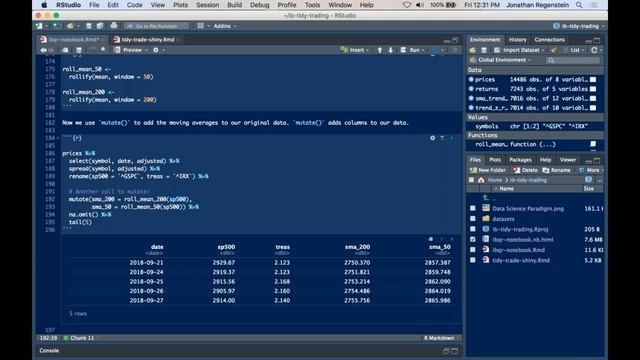Click the Delete button in Files pane
Image resolution: width=640 pixels, height=360 pixels.
click(x=526, y=170)
